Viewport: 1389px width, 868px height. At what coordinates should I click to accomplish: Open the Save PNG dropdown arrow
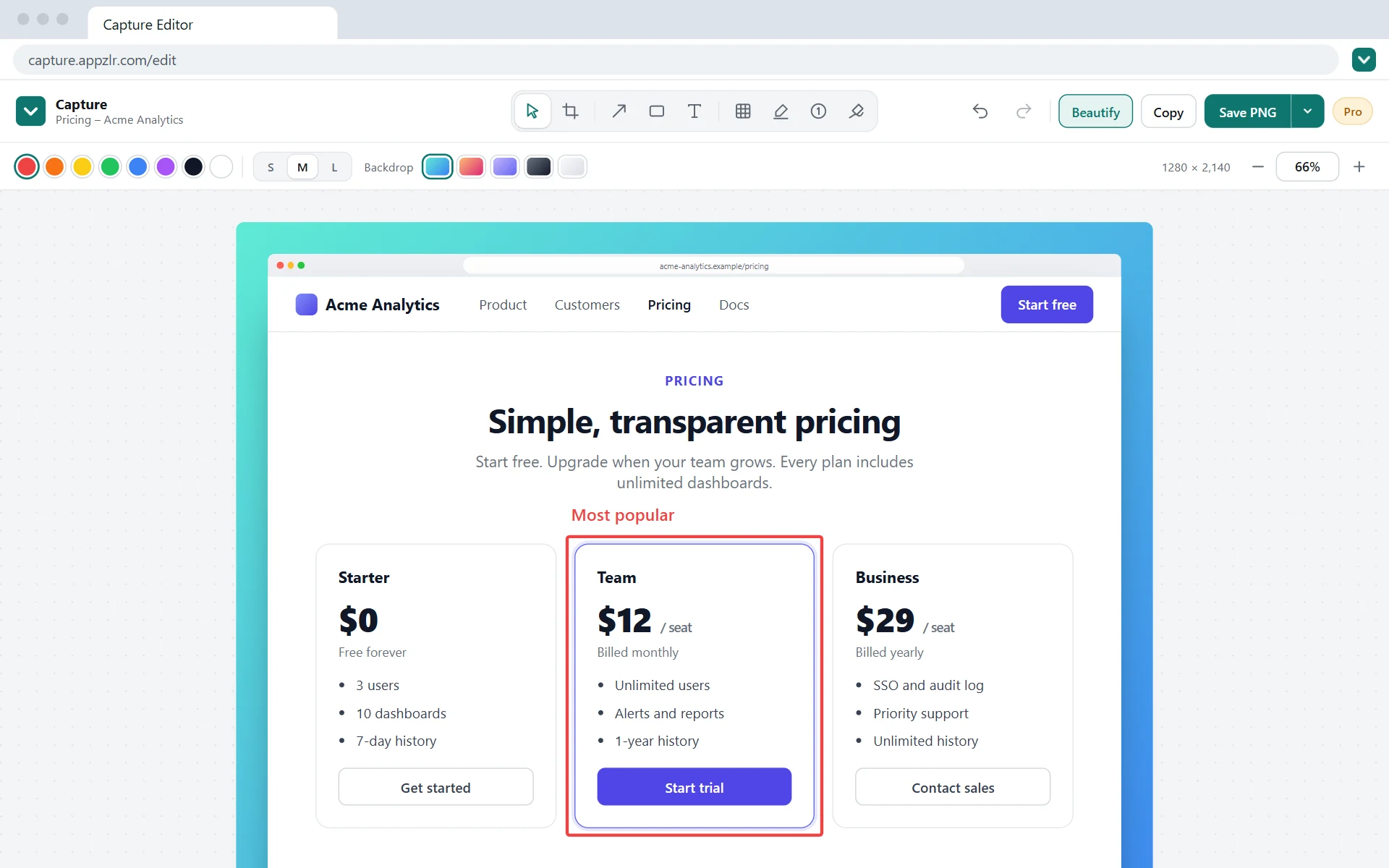tap(1307, 111)
